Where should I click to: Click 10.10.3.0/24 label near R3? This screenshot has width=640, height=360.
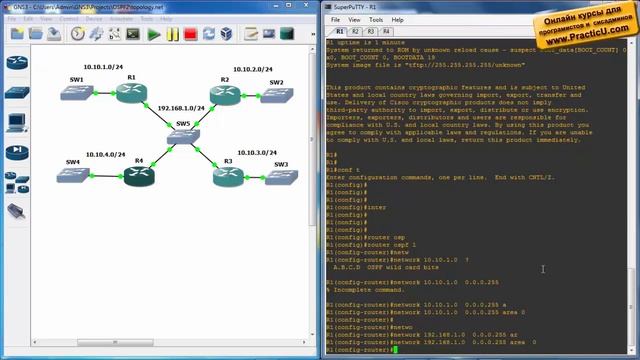tap(257, 153)
